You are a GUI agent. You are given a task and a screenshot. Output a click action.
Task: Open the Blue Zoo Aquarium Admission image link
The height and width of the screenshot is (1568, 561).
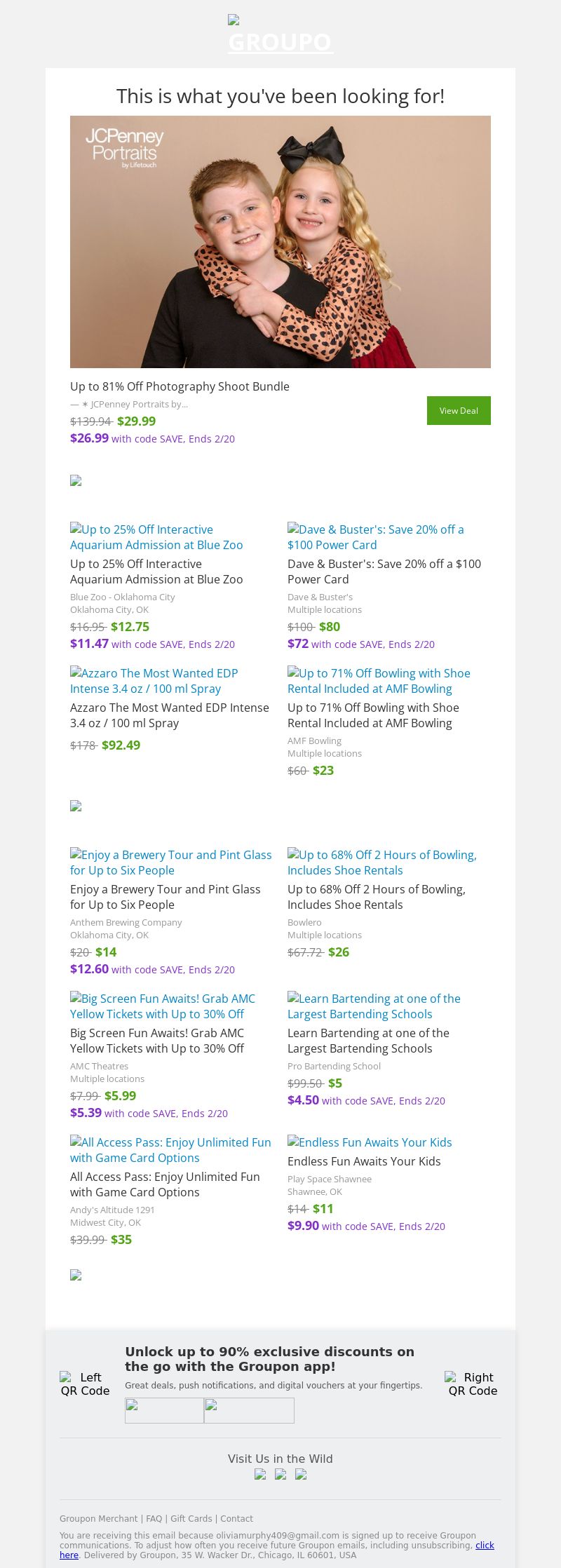point(156,537)
